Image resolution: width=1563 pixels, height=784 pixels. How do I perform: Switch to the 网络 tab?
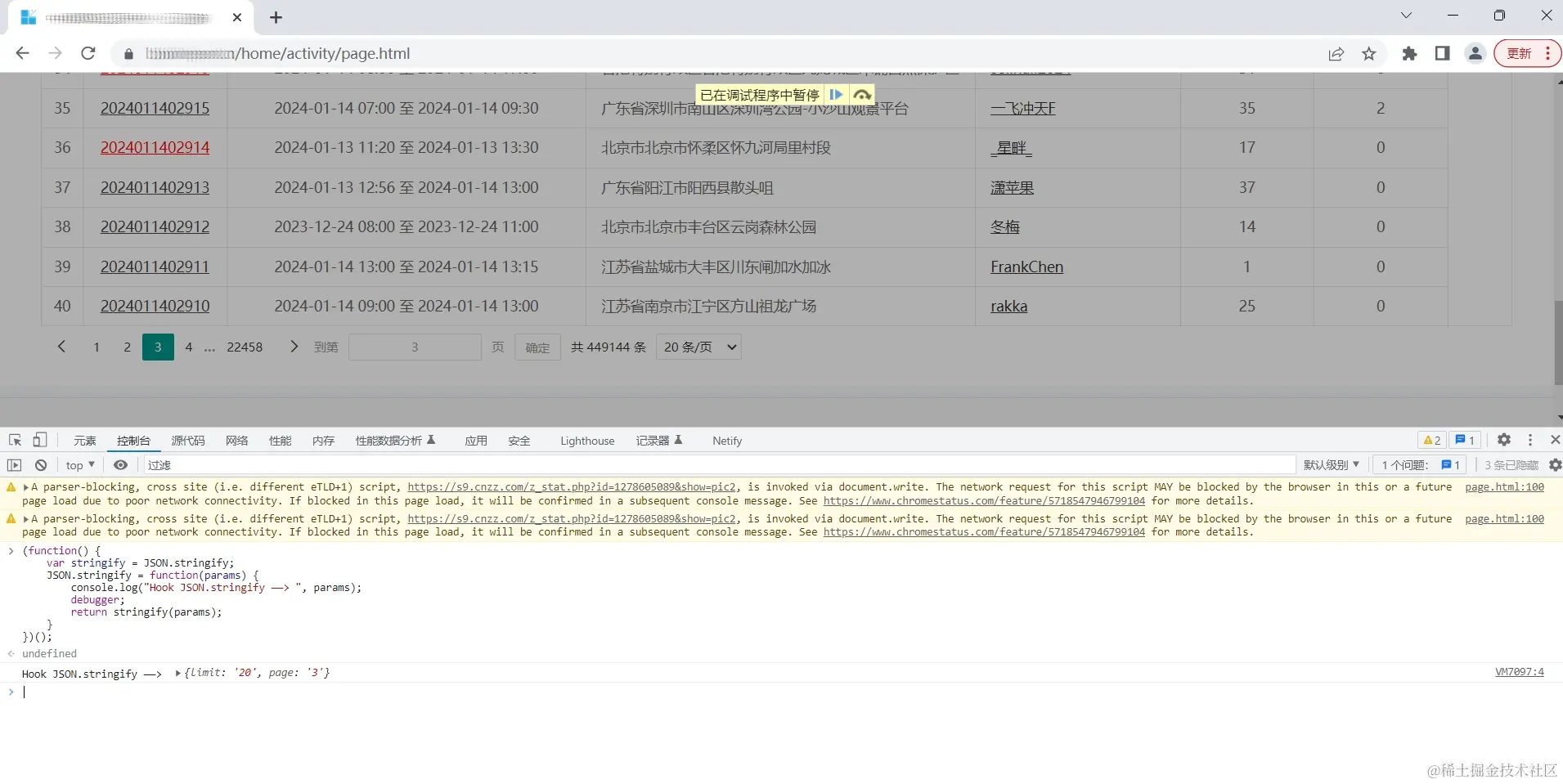pos(237,441)
